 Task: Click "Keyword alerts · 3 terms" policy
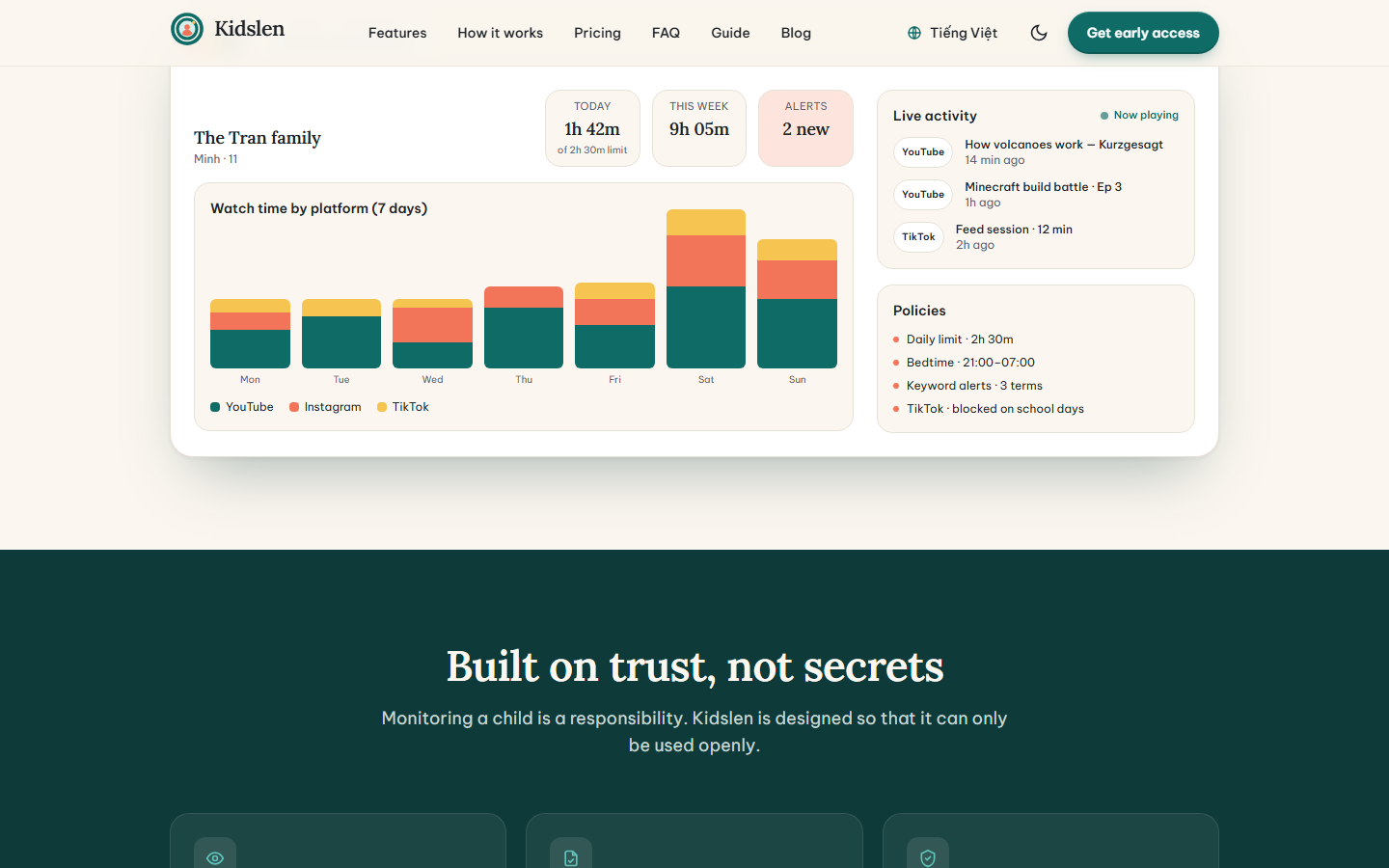pos(974,386)
